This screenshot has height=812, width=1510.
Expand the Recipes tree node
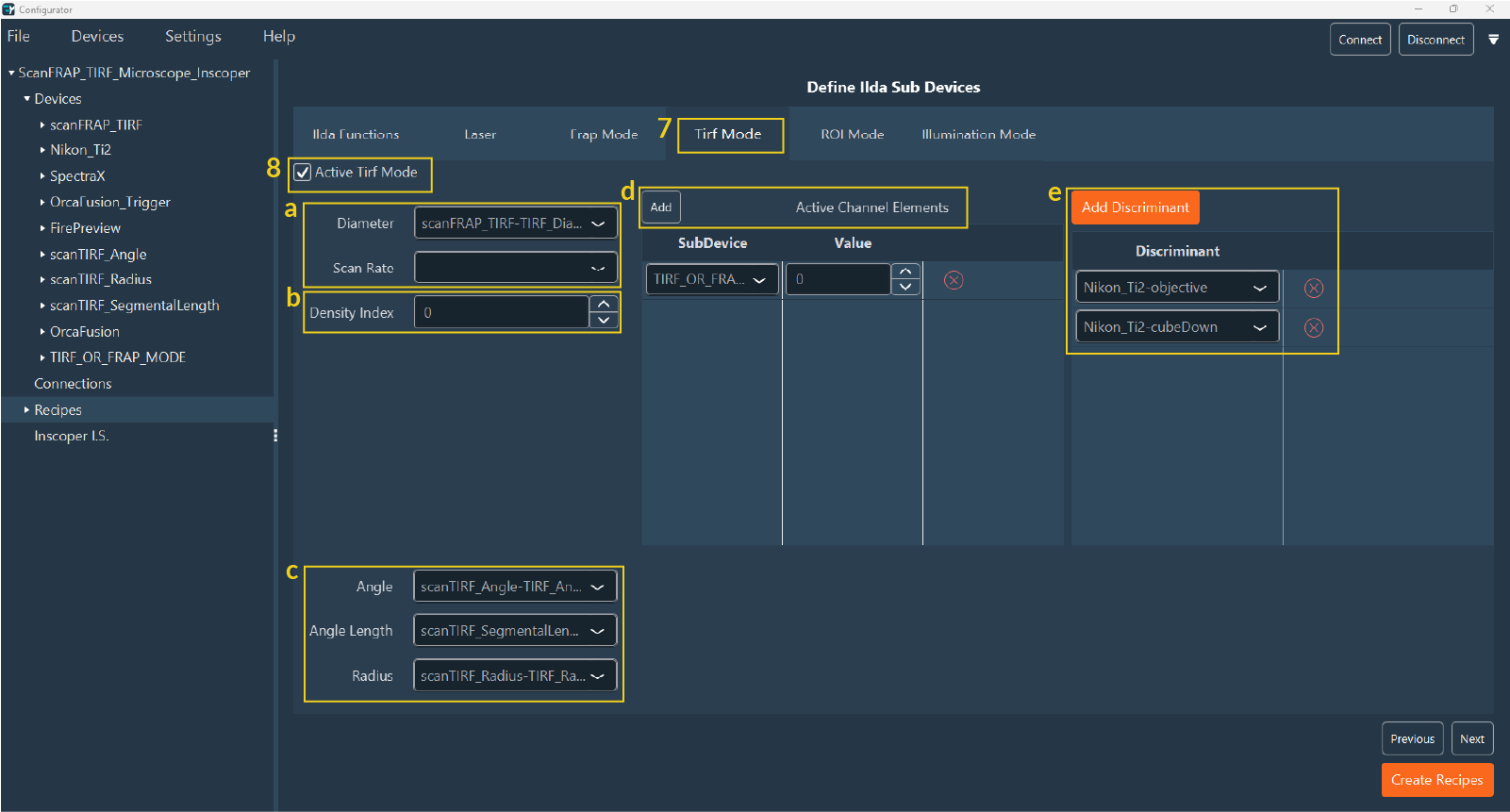26,410
